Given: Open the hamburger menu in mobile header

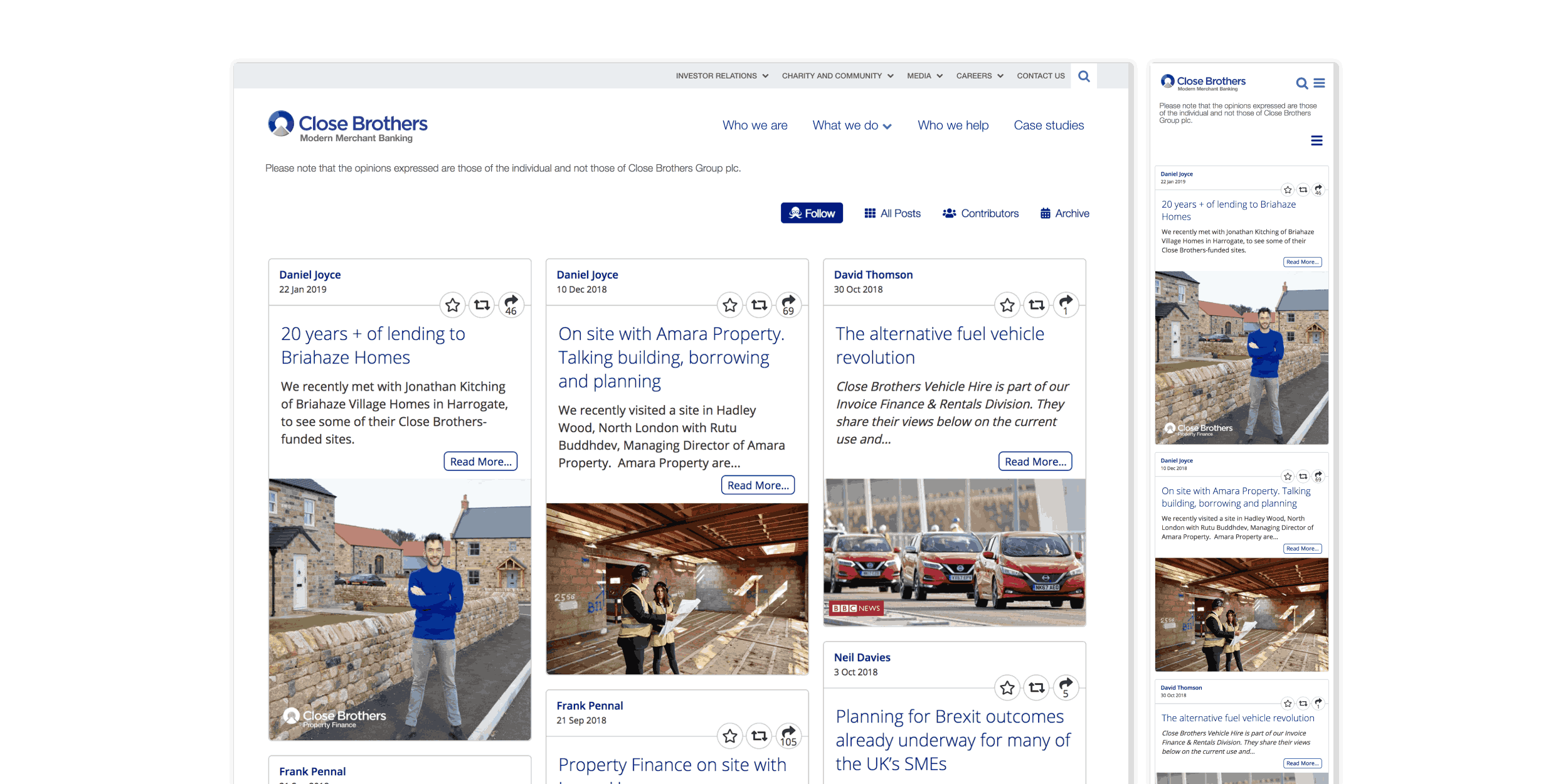Looking at the screenshot, I should [1320, 83].
